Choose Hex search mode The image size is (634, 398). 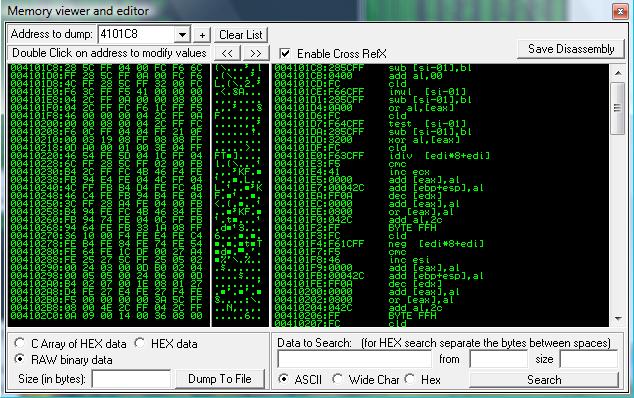(x=410, y=379)
